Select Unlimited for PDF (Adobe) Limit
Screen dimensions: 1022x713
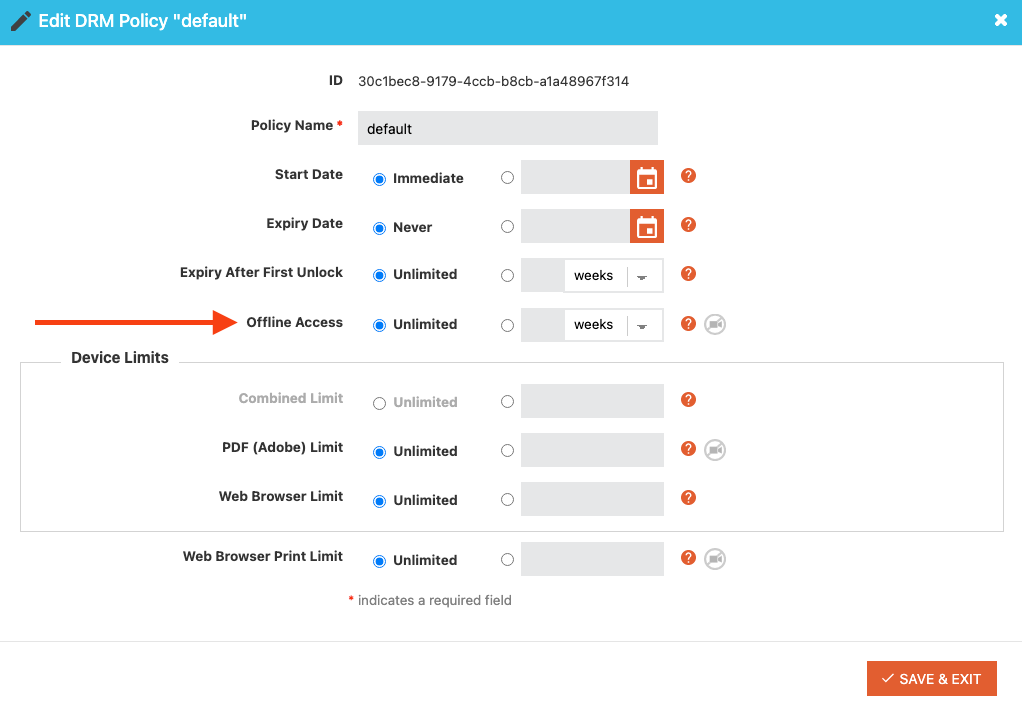pos(379,452)
